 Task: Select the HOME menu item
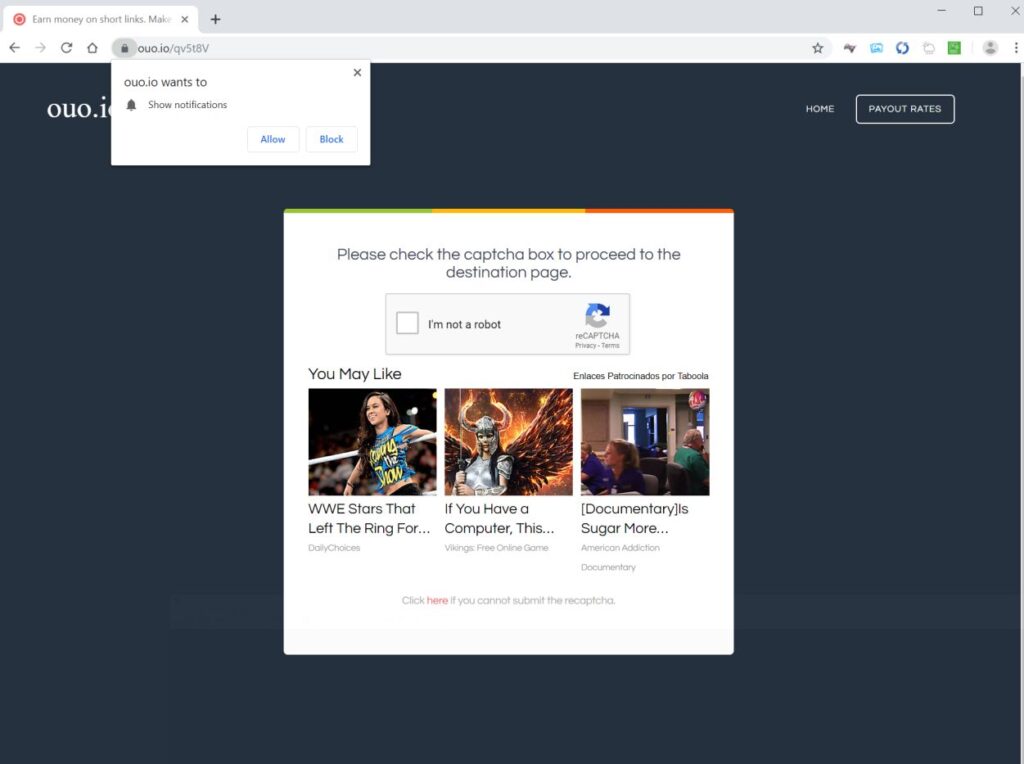[820, 109]
